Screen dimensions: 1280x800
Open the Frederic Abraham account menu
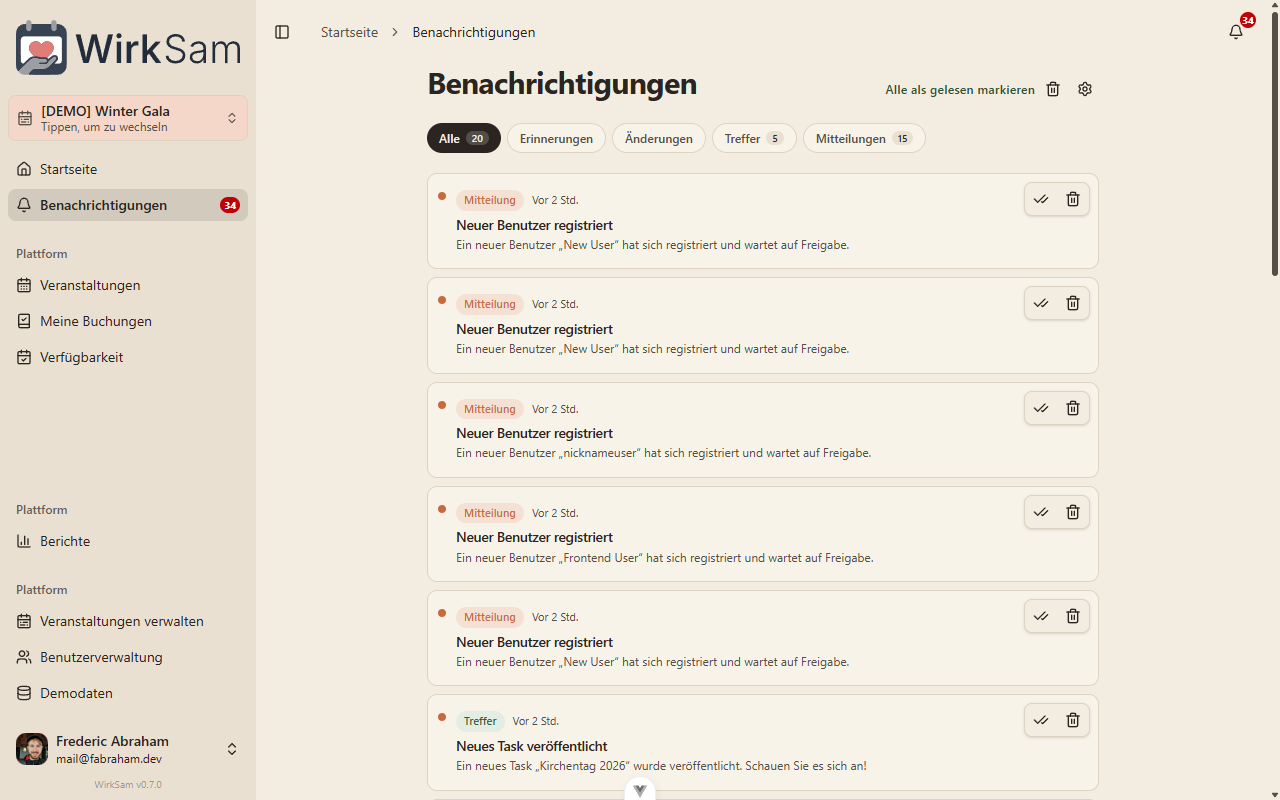[x=128, y=749]
